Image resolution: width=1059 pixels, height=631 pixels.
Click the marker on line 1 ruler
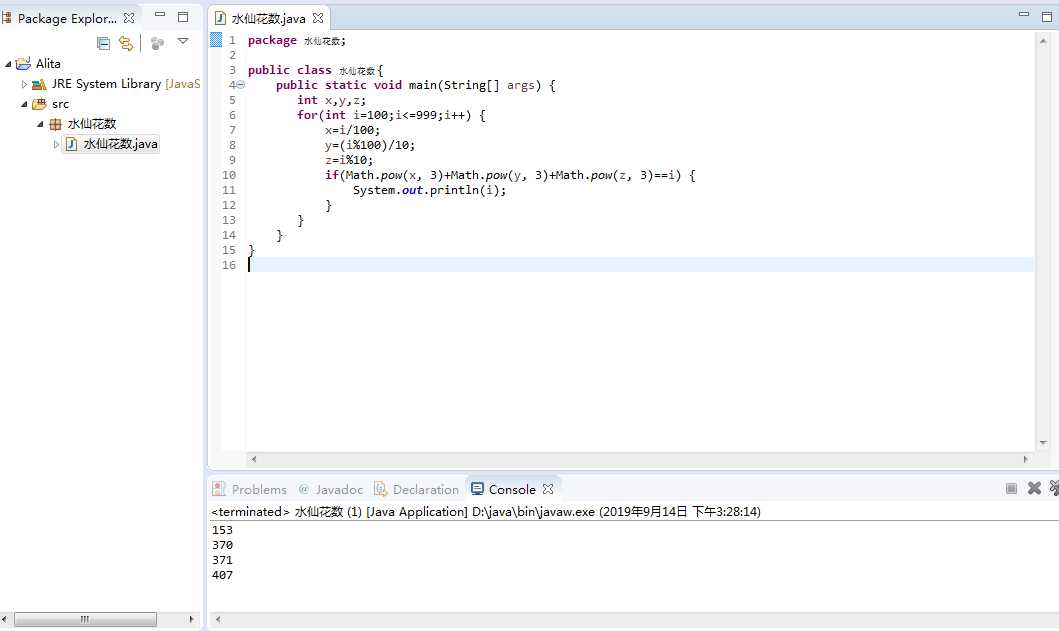[216, 40]
